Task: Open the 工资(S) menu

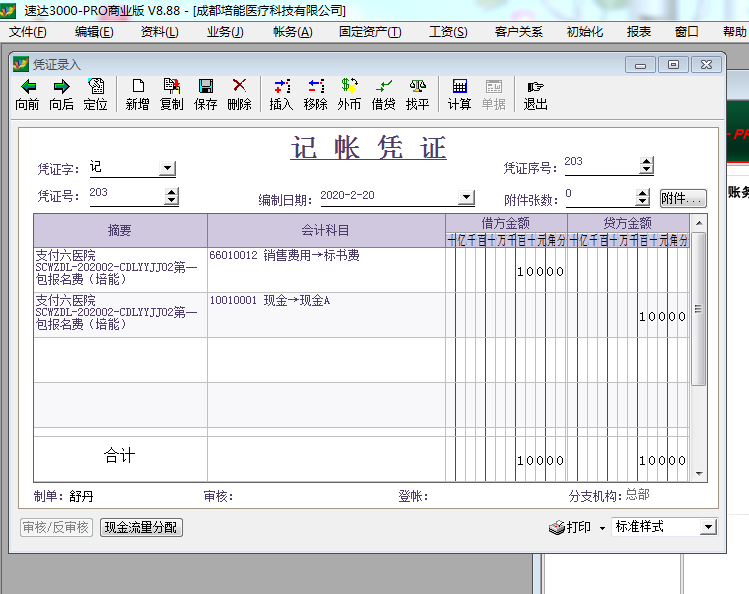Action: 449,32
